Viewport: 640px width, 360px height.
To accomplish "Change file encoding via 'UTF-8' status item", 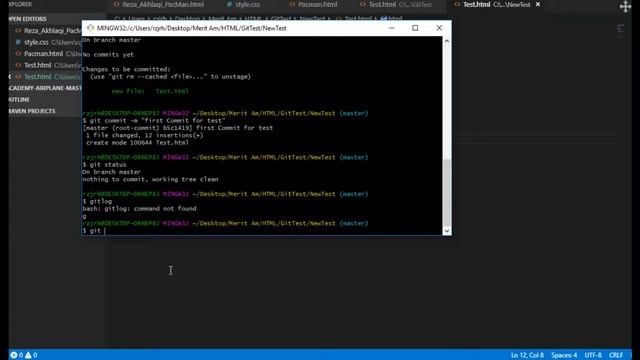I will (593, 355).
